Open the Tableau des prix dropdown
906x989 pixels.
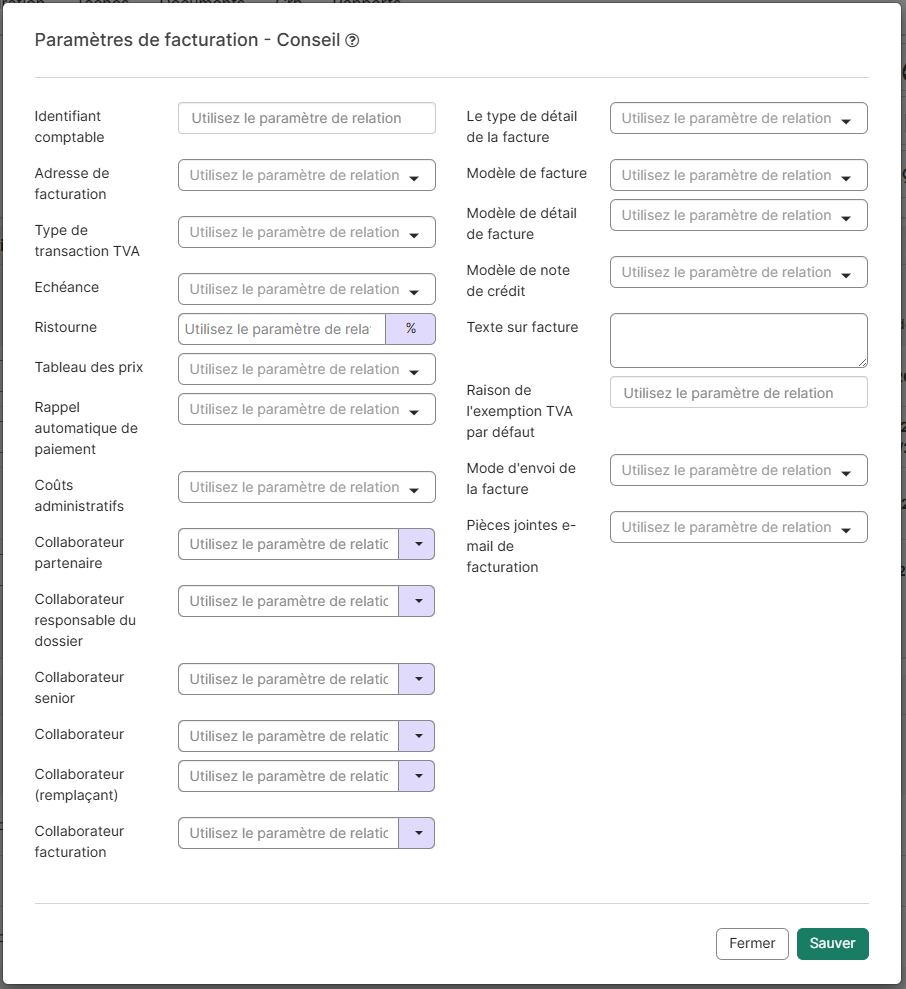(306, 369)
